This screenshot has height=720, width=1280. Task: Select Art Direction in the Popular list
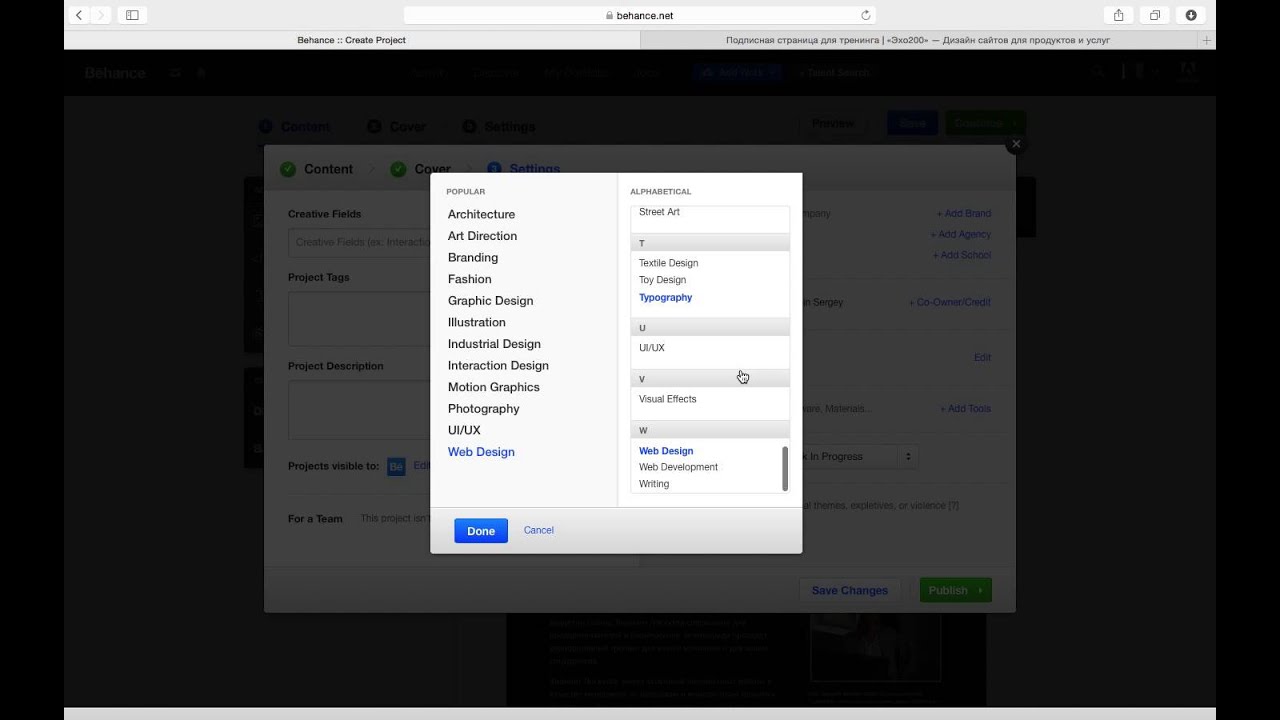coord(482,236)
